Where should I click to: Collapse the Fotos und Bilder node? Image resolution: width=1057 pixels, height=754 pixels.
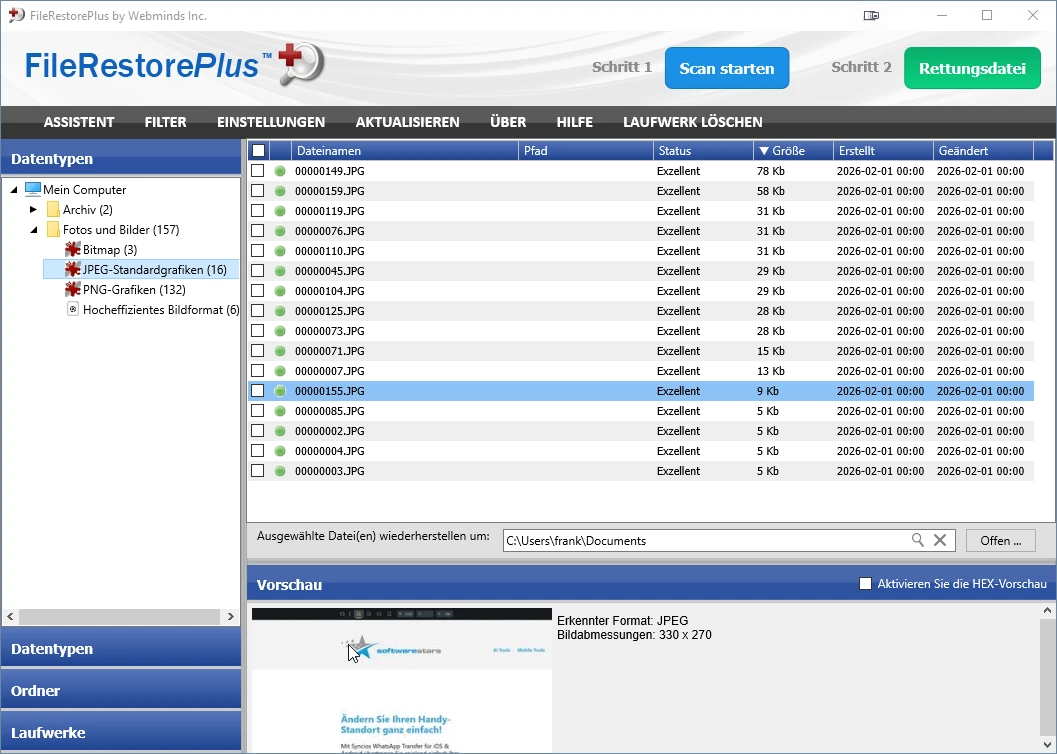tap(33, 229)
